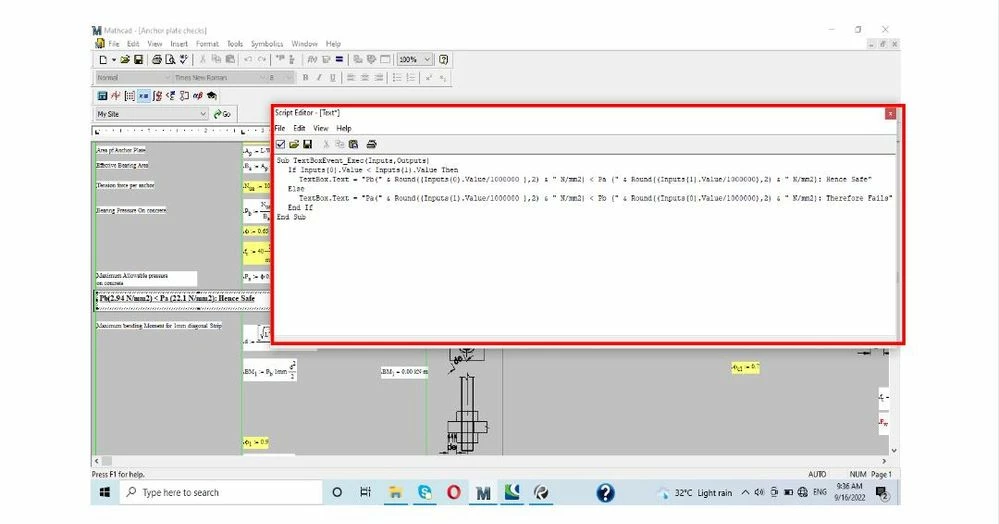This screenshot has width=999, height=524.
Task: Run spelling check in Mathcad toolbar
Action: pos(183,59)
